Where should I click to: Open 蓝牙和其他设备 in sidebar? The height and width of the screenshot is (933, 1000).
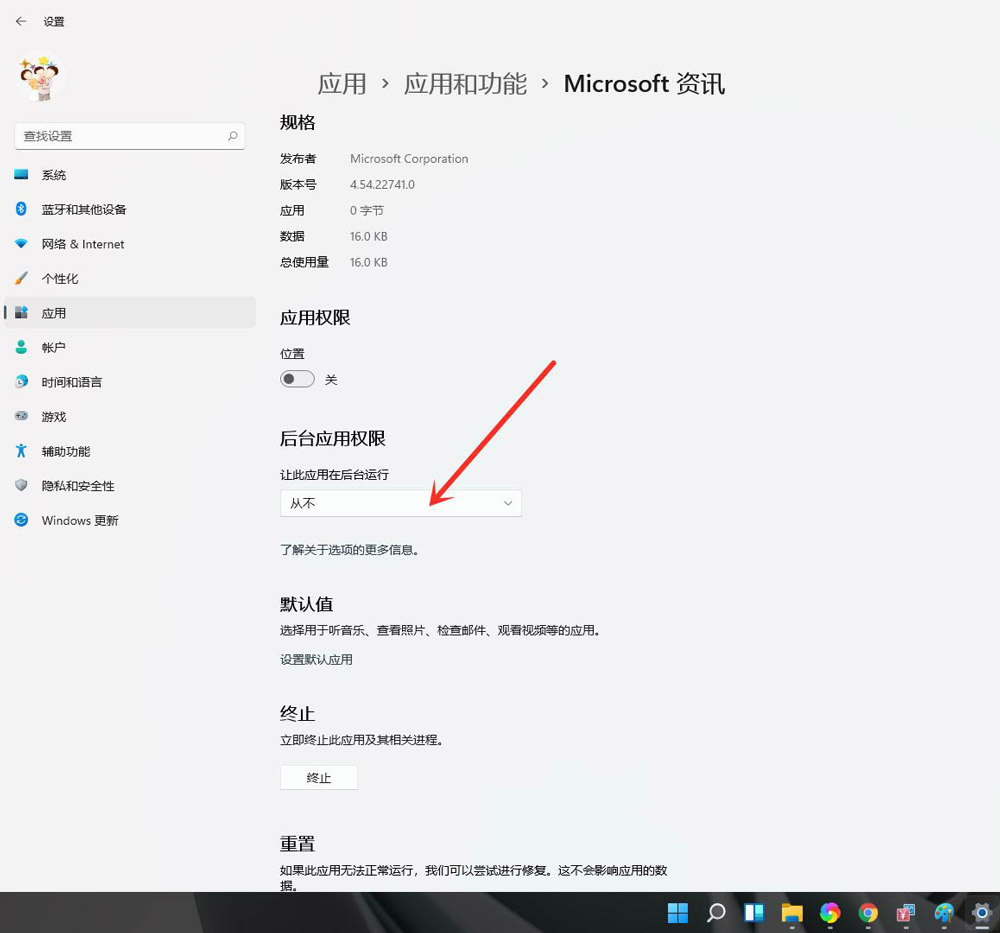click(x=129, y=209)
